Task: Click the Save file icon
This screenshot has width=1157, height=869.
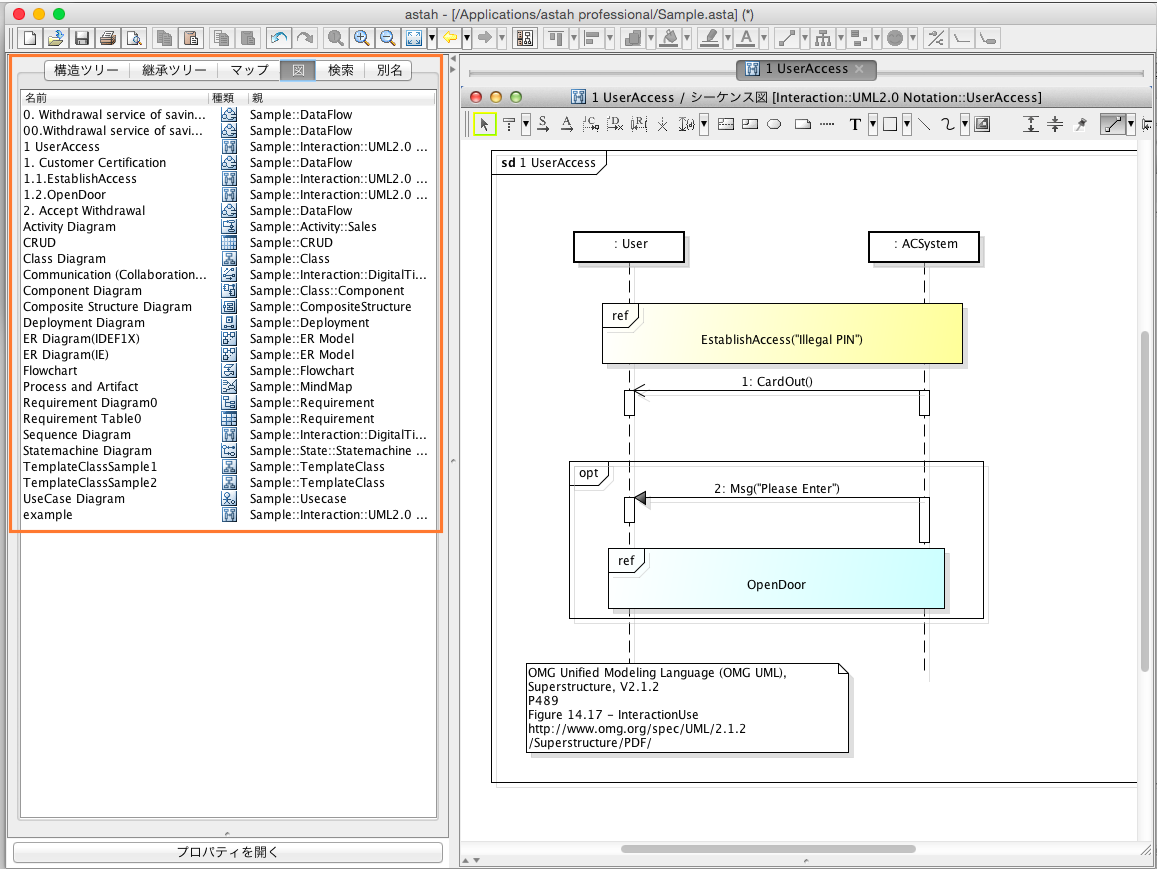Action: [x=82, y=38]
